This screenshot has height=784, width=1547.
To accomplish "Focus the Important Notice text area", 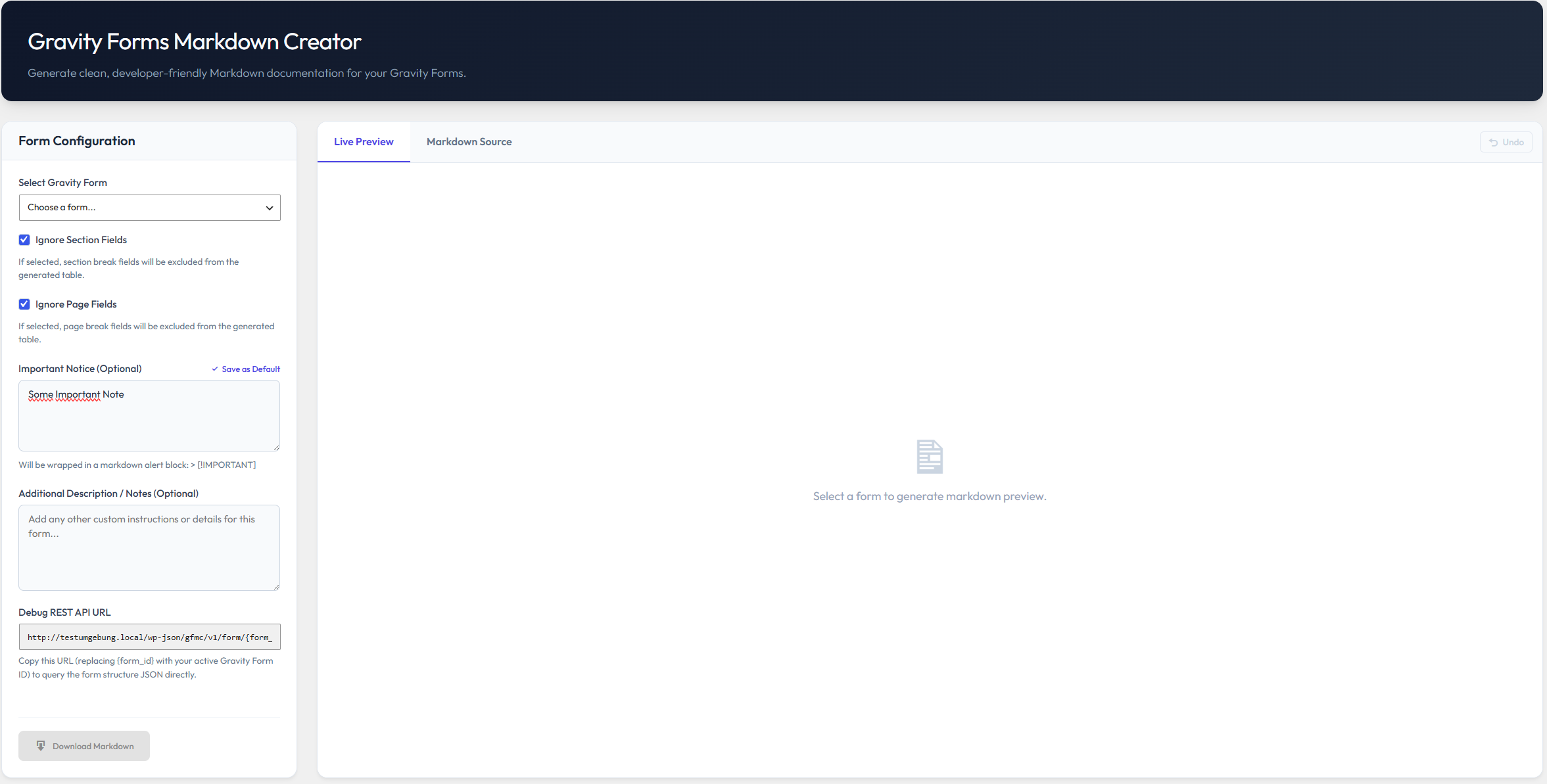I will pyautogui.click(x=149, y=416).
